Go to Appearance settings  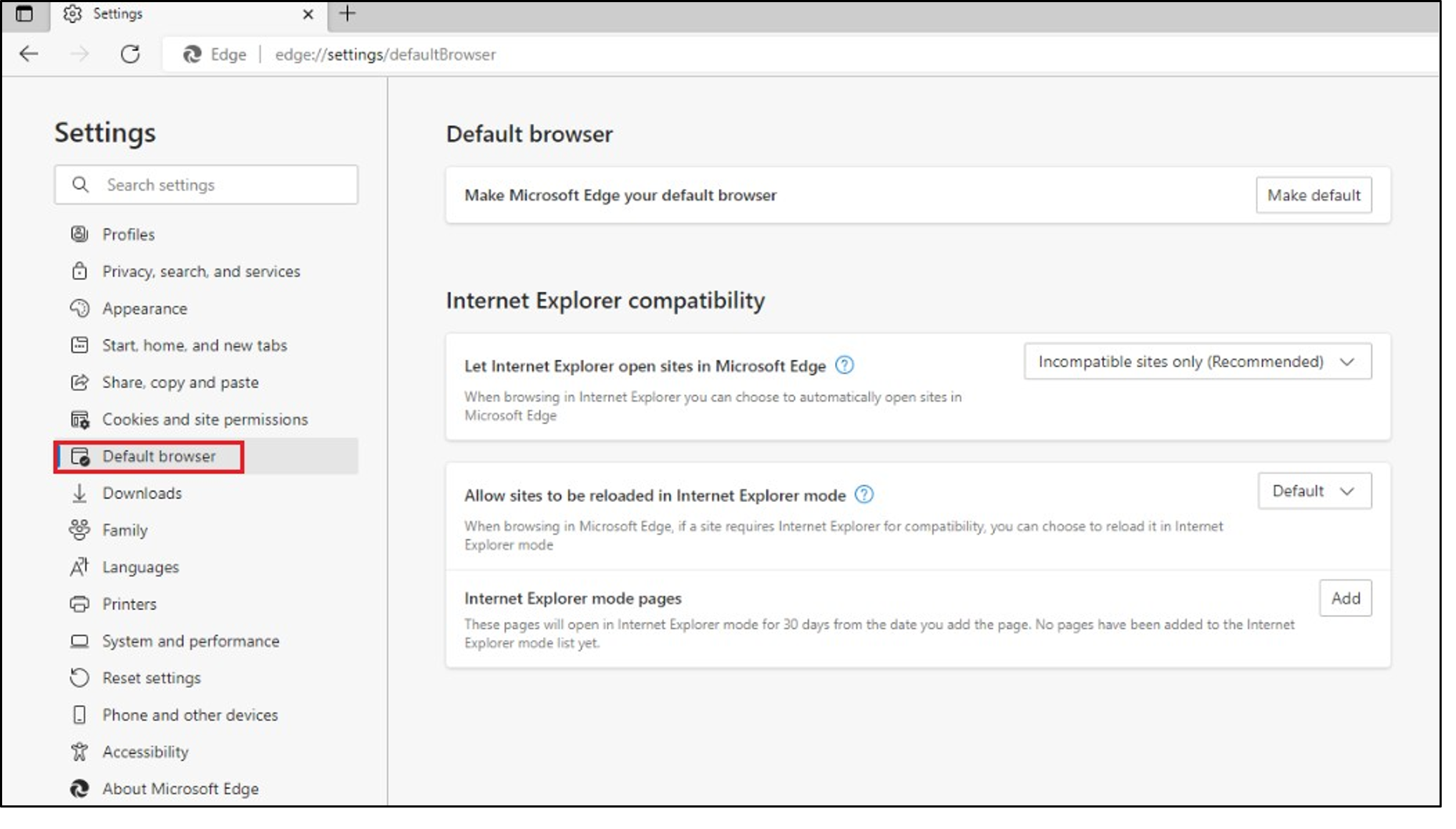coord(206,309)
